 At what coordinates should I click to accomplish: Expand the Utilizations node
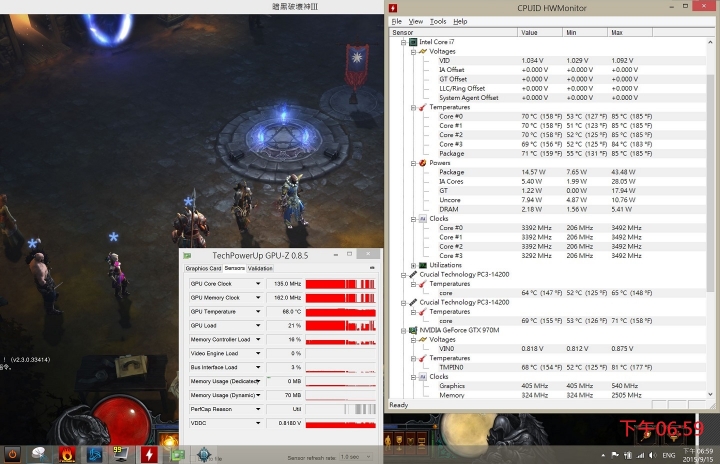(413, 266)
